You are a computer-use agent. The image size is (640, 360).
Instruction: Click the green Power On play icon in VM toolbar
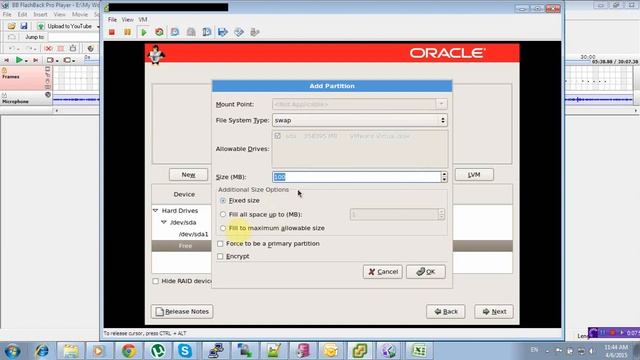144,32
